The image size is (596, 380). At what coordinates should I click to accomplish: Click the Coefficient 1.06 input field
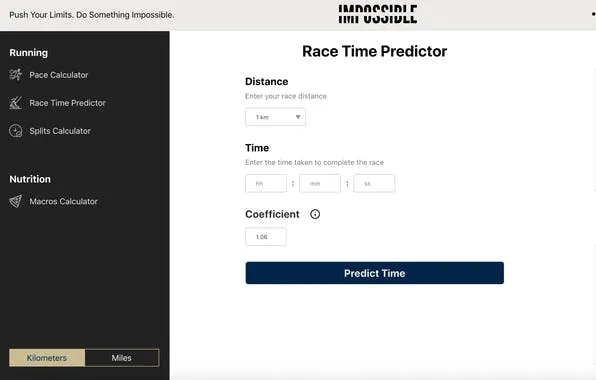click(x=266, y=237)
